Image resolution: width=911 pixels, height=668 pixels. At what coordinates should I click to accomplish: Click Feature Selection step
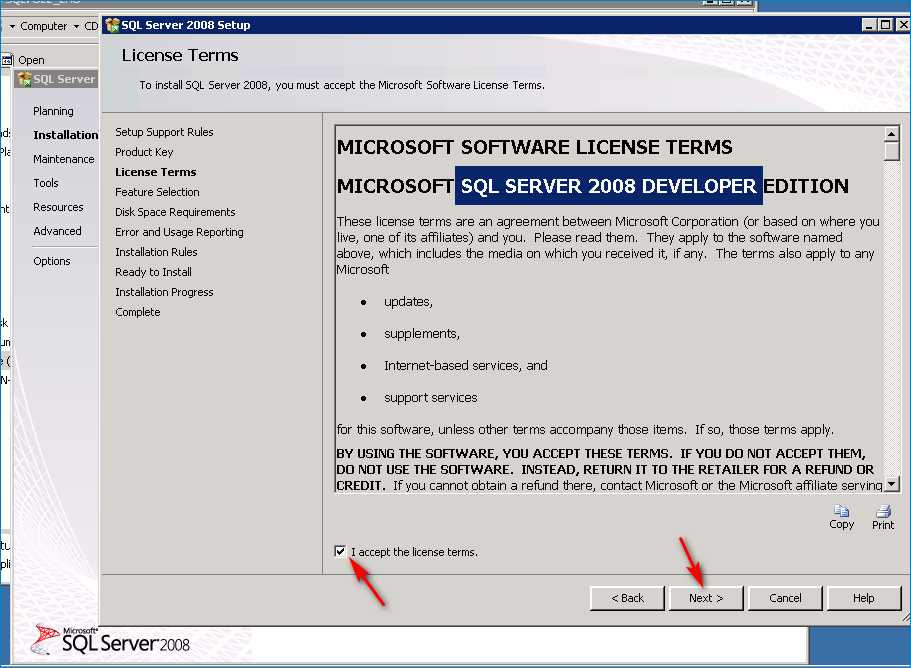157,192
